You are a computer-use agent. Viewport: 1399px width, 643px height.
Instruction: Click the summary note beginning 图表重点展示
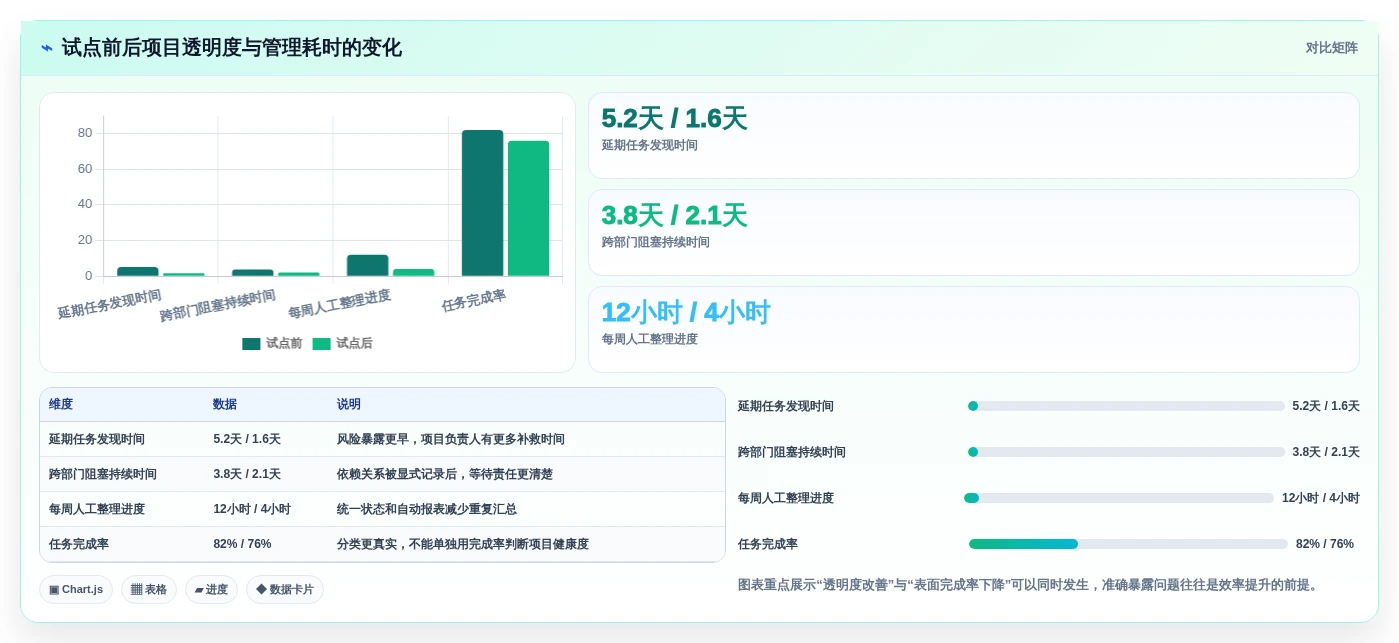tap(1028, 585)
